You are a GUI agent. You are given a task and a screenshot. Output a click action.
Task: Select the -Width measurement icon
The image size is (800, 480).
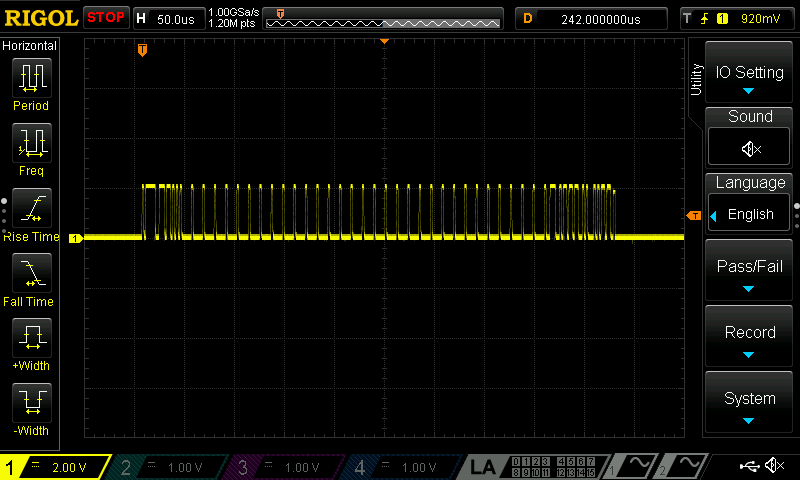click(x=32, y=403)
